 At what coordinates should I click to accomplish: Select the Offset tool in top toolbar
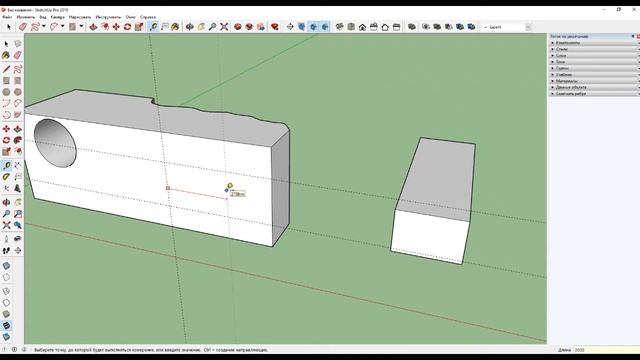105,27
